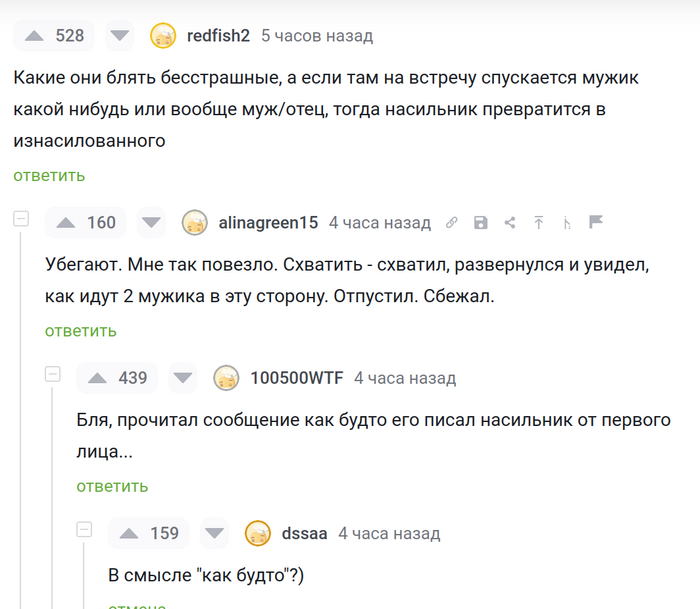Collapse 100500WTF's reply branch

54,374
